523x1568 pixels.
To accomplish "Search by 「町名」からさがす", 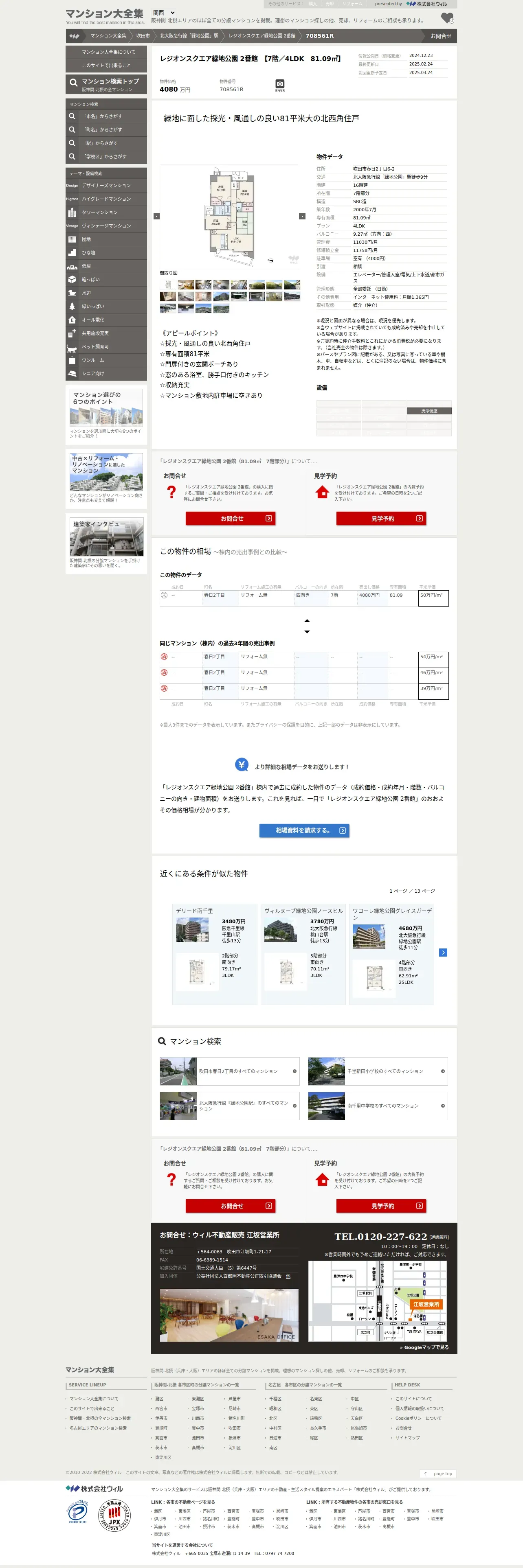I will point(107,130).
